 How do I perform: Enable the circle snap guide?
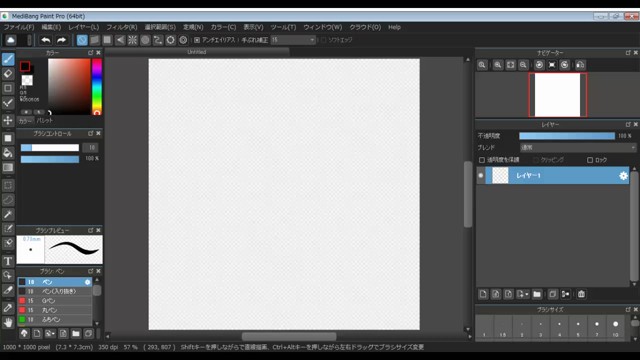[x=145, y=40]
